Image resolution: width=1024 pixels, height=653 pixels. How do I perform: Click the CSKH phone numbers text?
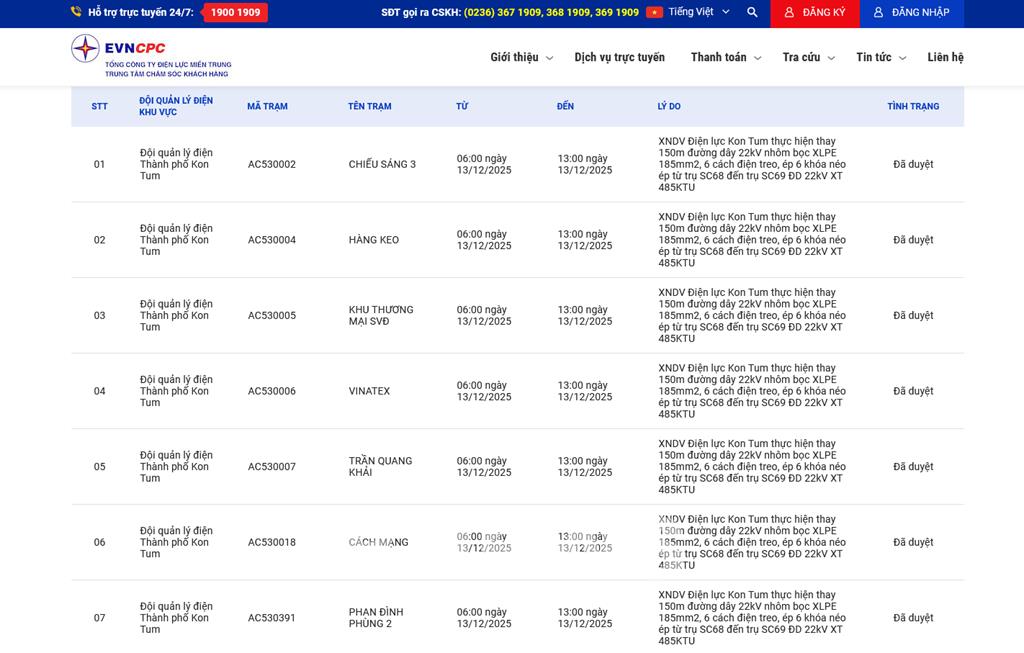(x=551, y=13)
